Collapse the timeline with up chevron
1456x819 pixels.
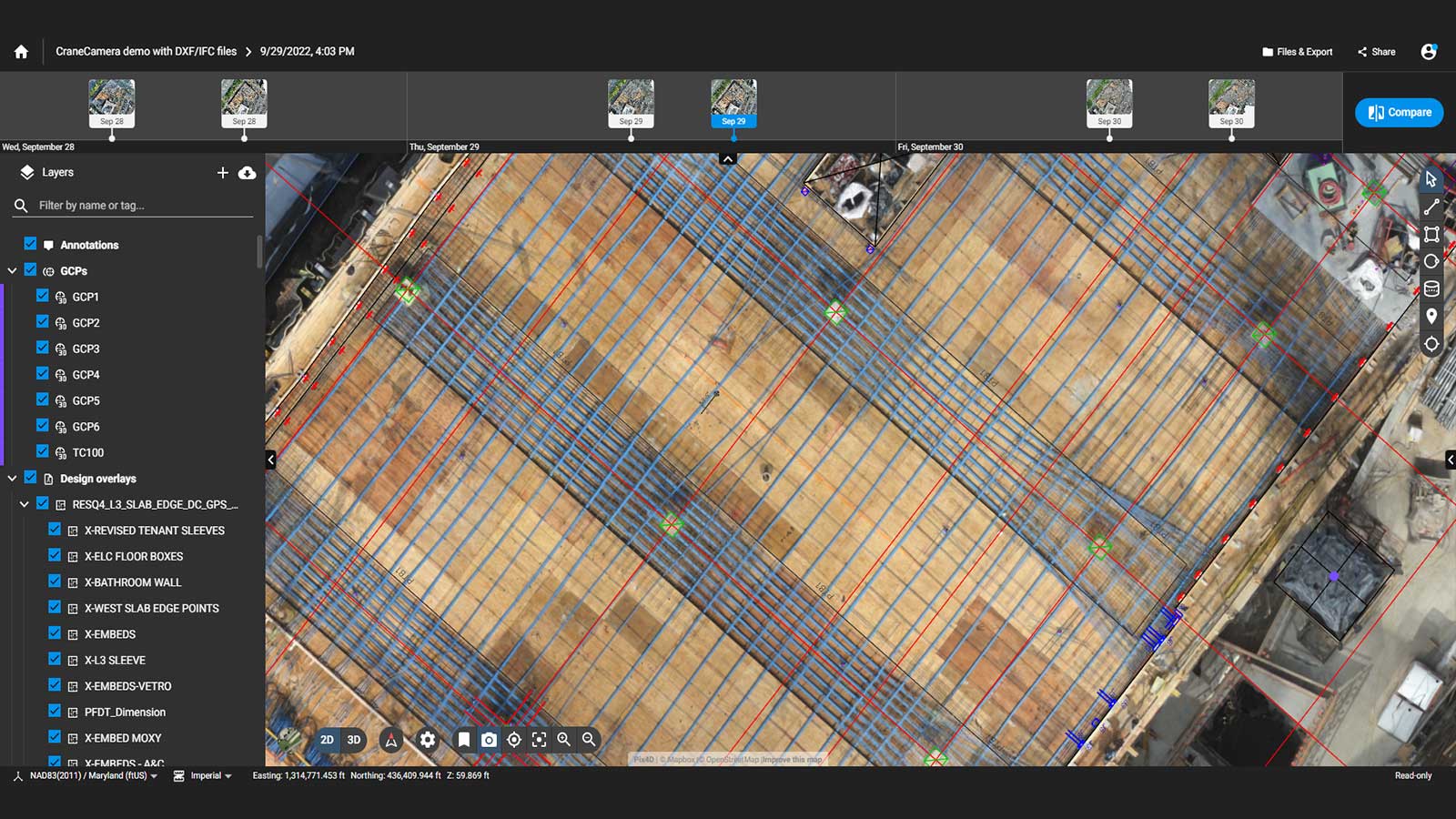pos(727,158)
